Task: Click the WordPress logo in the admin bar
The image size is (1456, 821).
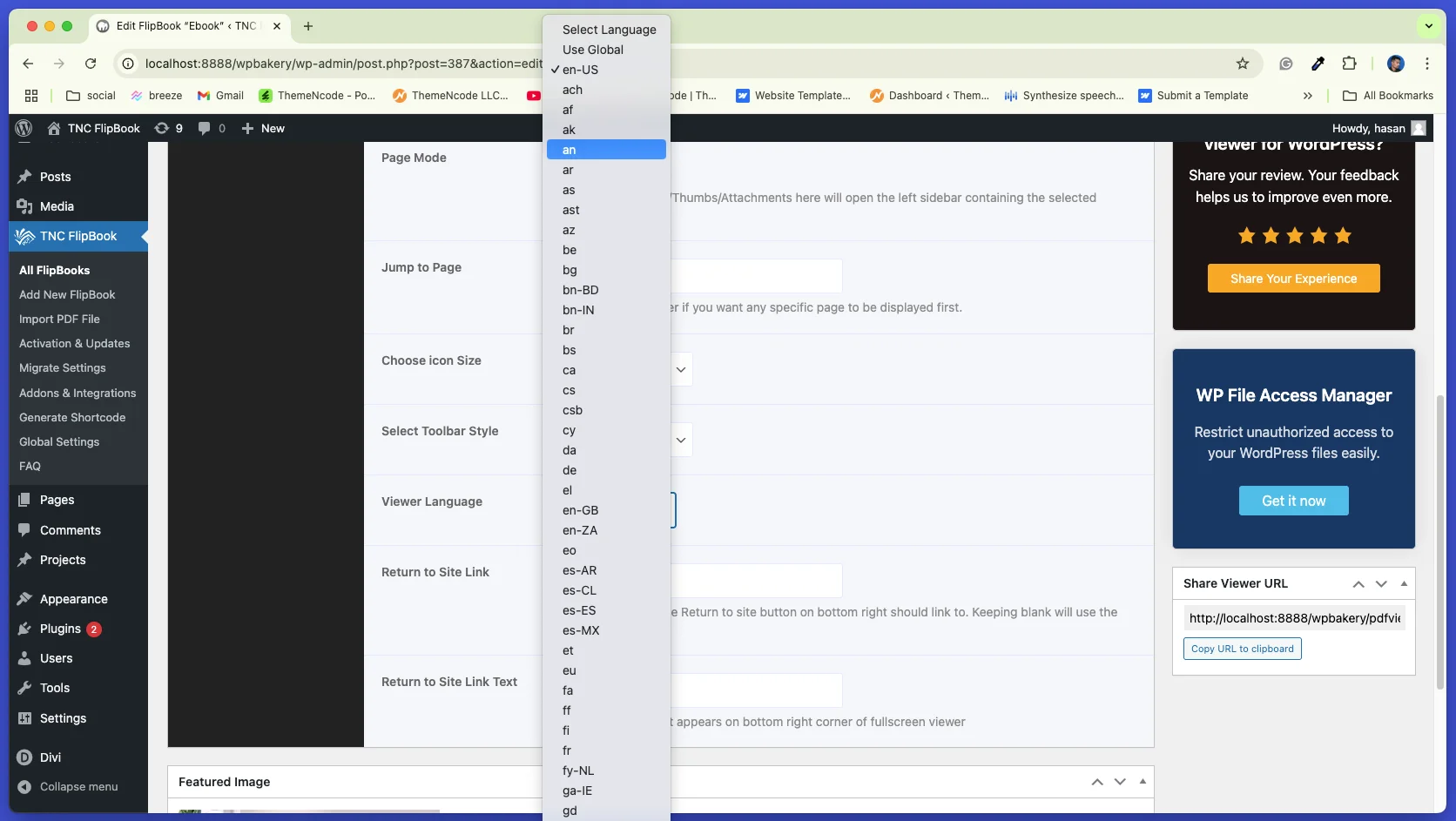Action: point(23,128)
